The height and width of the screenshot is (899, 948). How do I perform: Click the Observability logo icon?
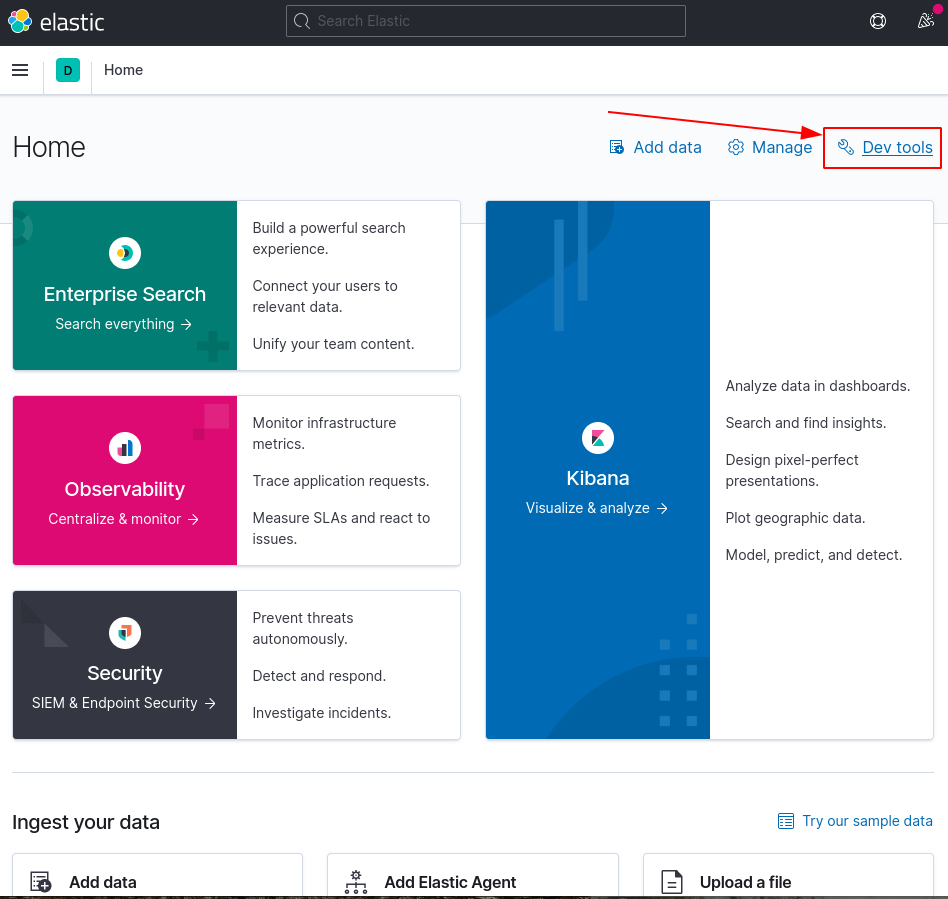[x=125, y=448]
